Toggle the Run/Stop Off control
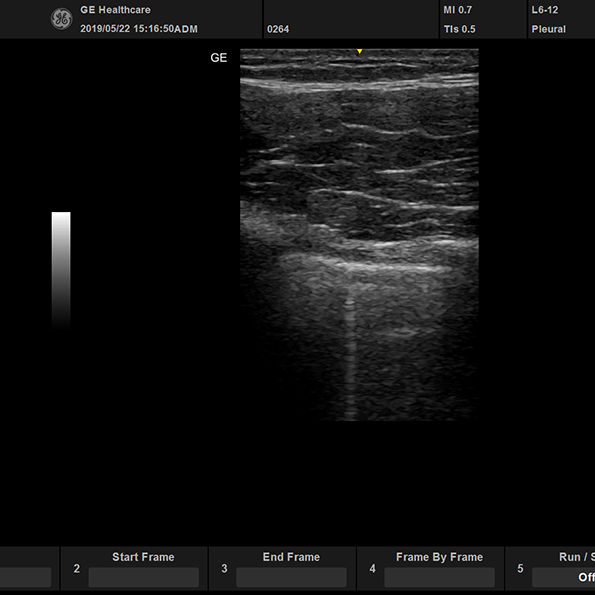595x595 pixels. (x=564, y=577)
